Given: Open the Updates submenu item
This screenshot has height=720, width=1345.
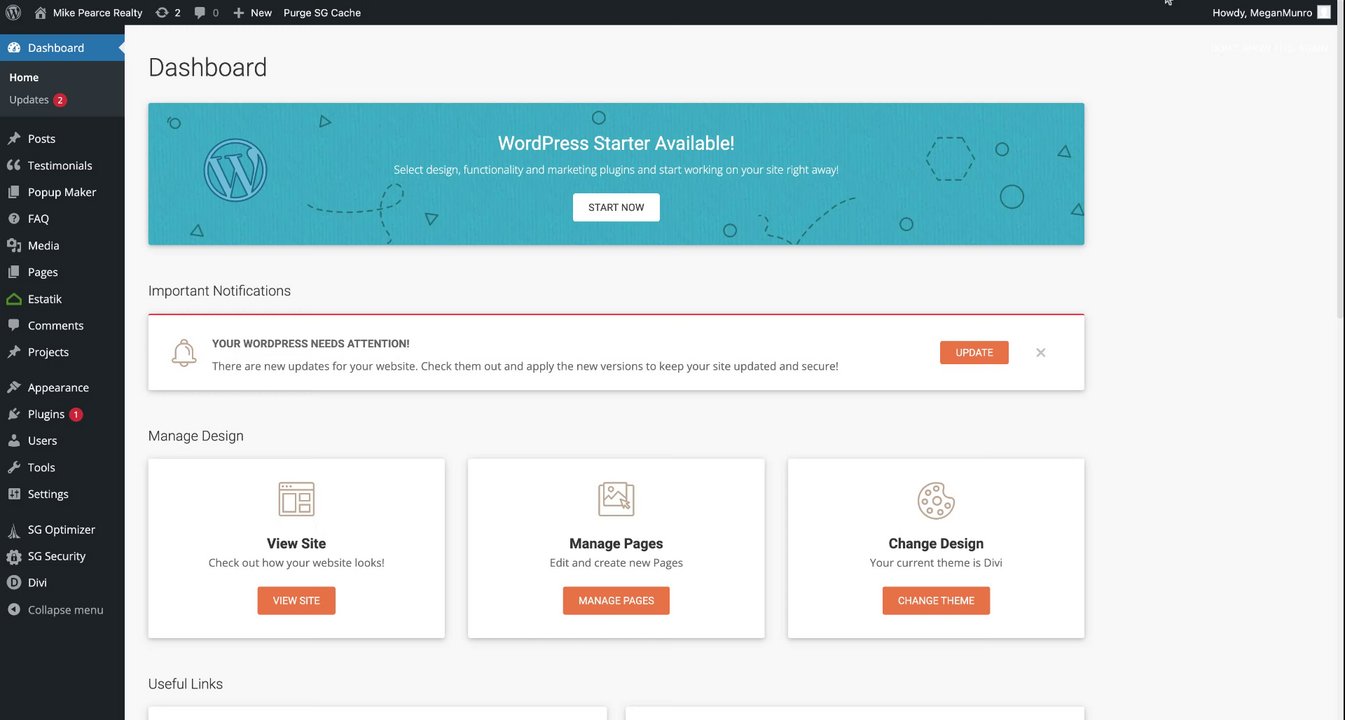Looking at the screenshot, I should (38, 100).
